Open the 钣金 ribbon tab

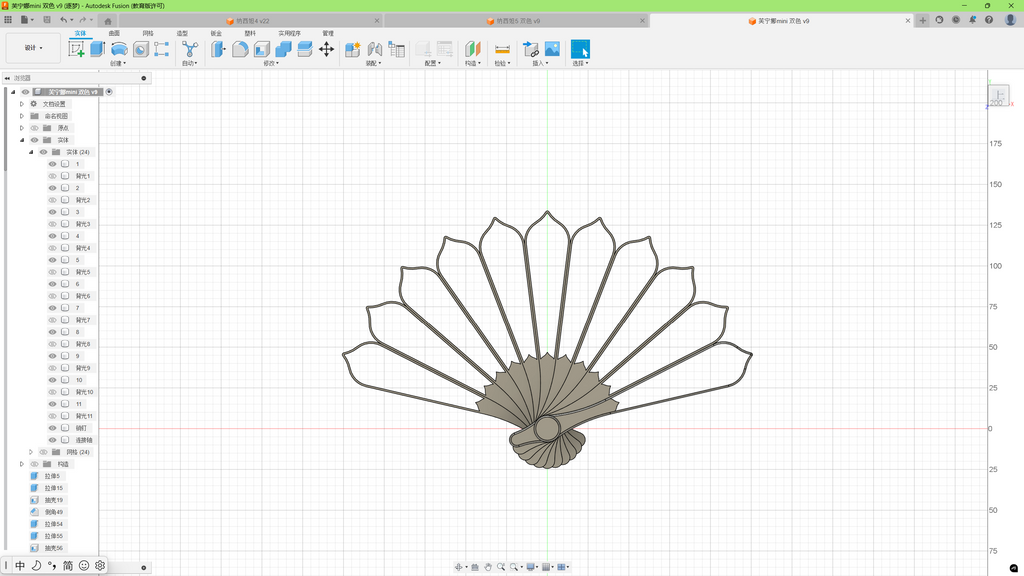216,33
